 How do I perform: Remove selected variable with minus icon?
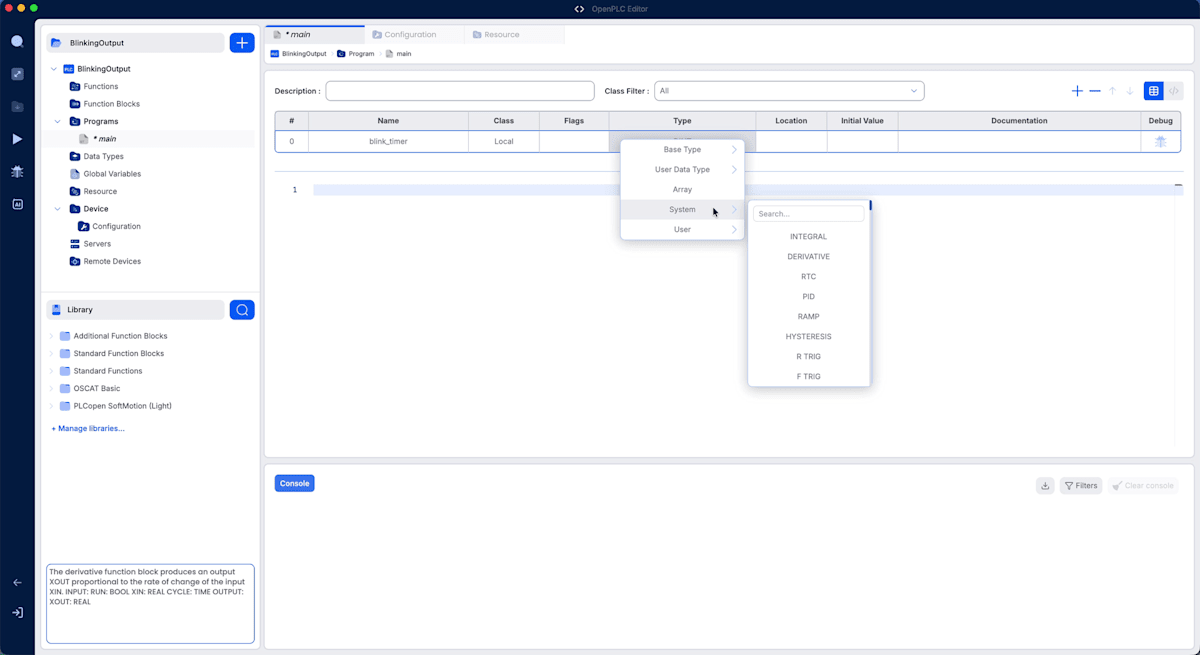coord(1095,91)
